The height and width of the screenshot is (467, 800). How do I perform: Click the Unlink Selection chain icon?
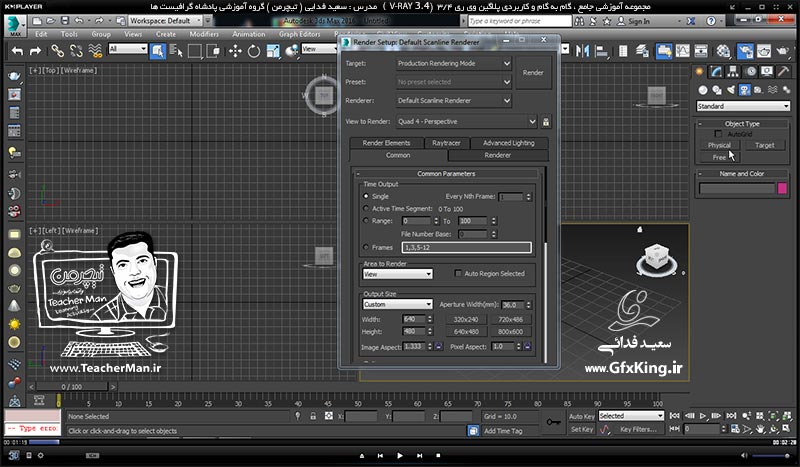coord(76,51)
